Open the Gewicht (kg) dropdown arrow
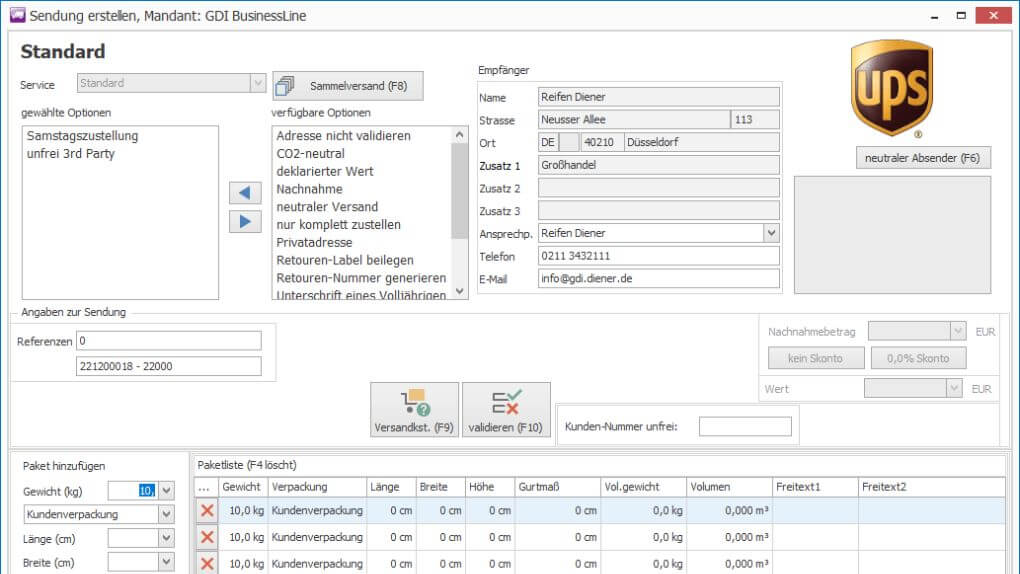 click(167, 491)
